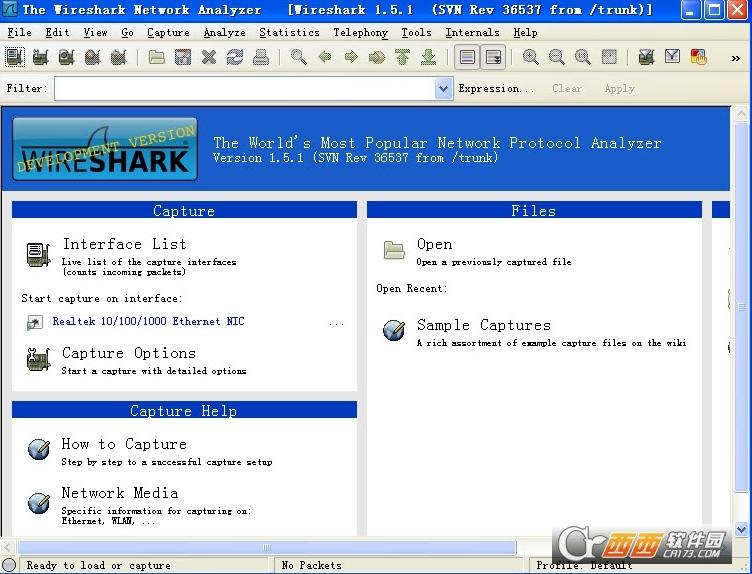Screen dimensions: 752x574
Task: Open the Statistics menu
Action: pos(289,32)
